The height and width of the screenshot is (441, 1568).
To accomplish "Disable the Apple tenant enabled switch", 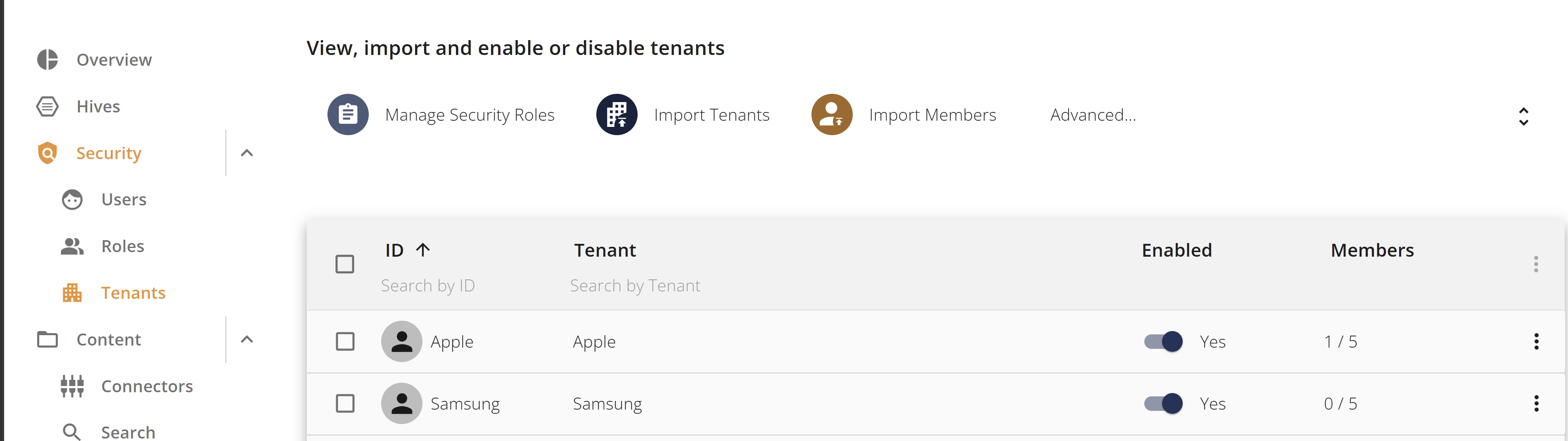I will (1163, 342).
